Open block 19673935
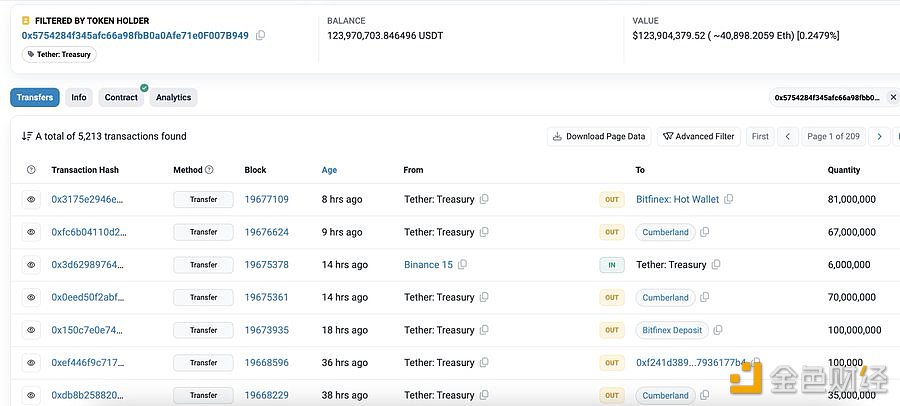This screenshot has height=406, width=900. point(266,330)
